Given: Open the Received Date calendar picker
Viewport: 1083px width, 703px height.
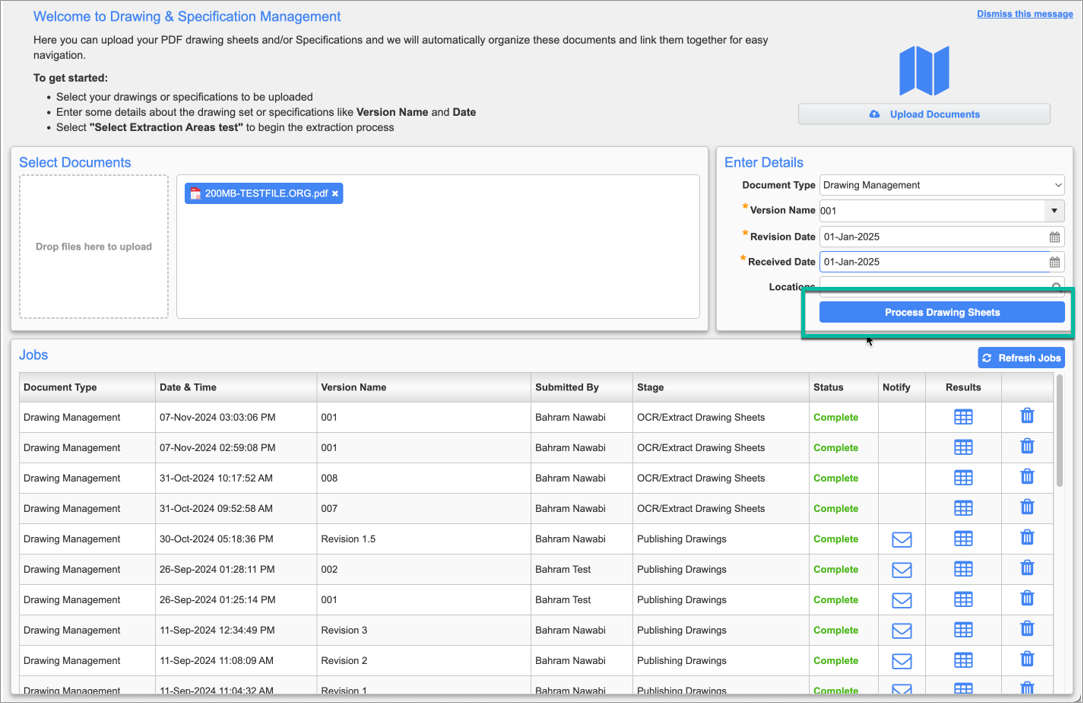Looking at the screenshot, I should pos(1055,262).
